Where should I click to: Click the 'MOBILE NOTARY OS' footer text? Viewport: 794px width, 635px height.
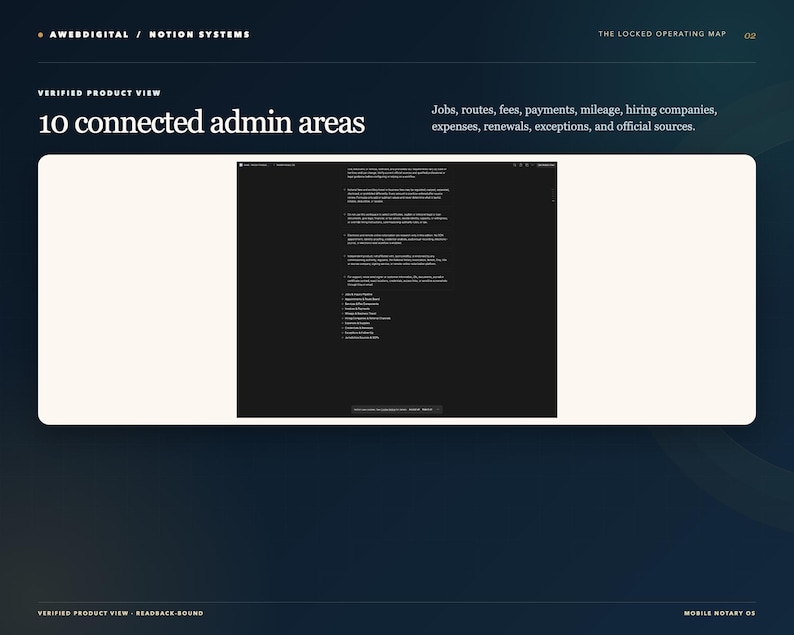coord(720,613)
